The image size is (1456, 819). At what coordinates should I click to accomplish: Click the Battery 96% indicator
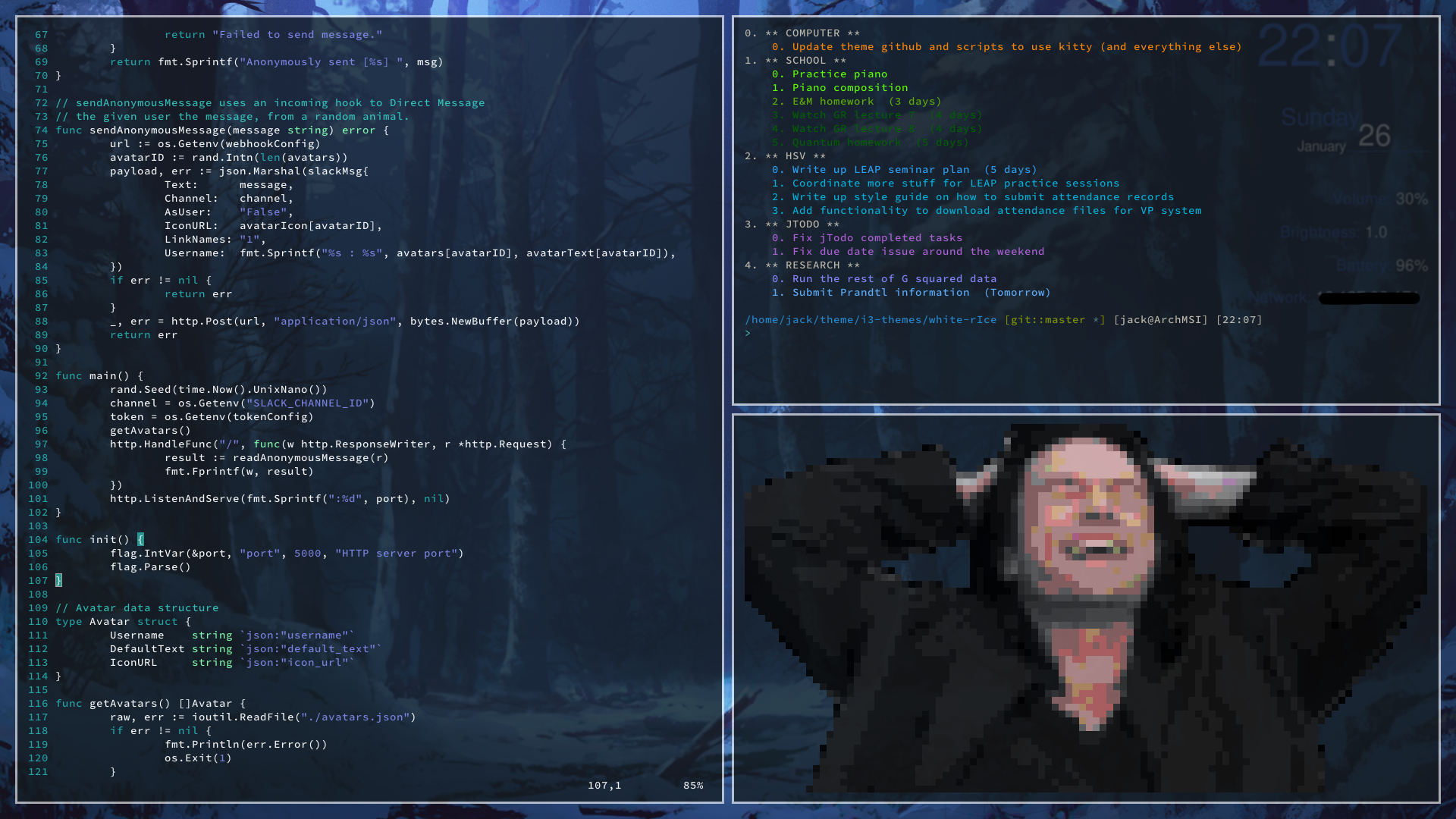coord(1382,266)
